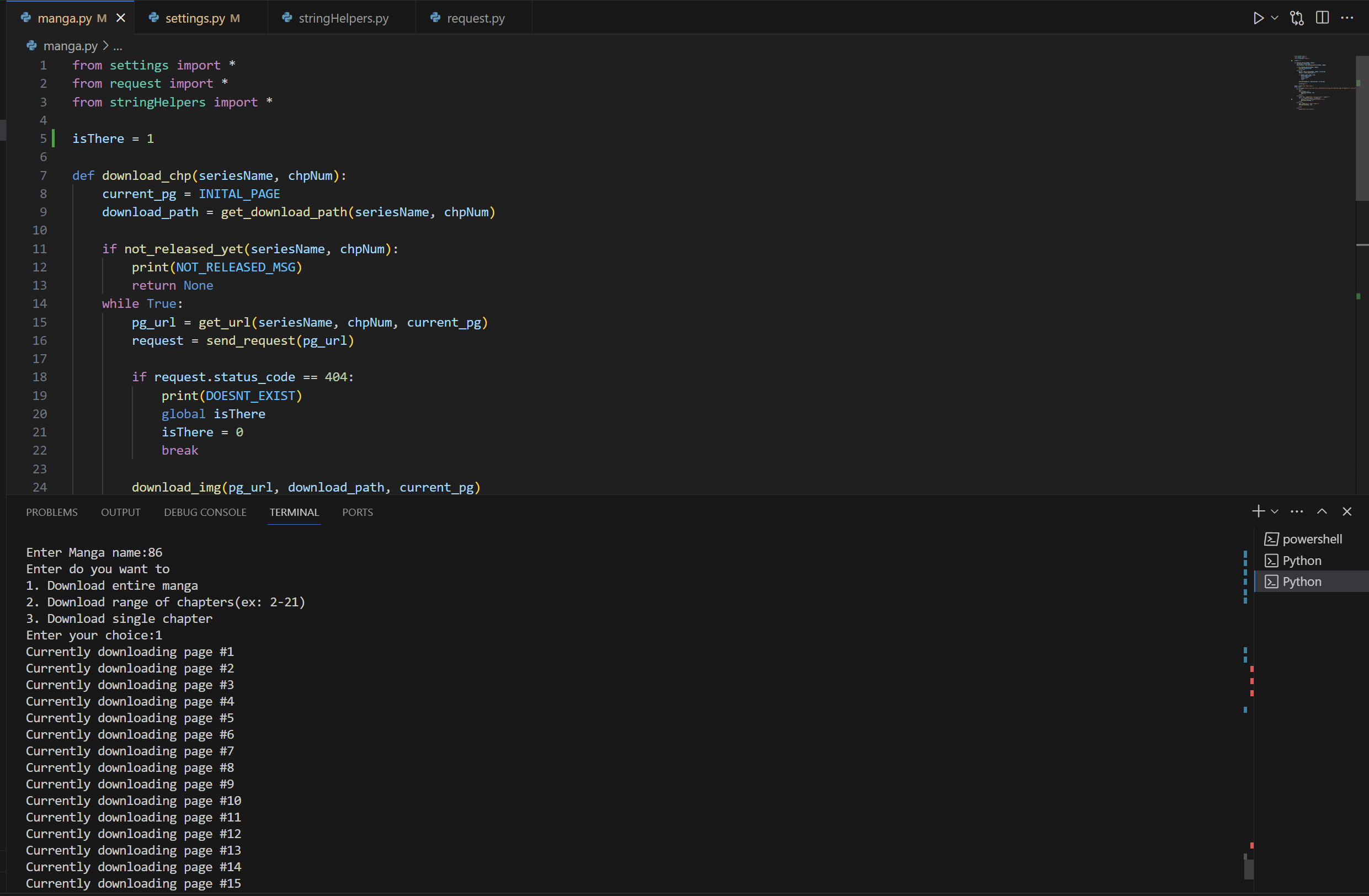Switch to settings.py tab
This screenshot has width=1369, height=896.
click(x=201, y=18)
